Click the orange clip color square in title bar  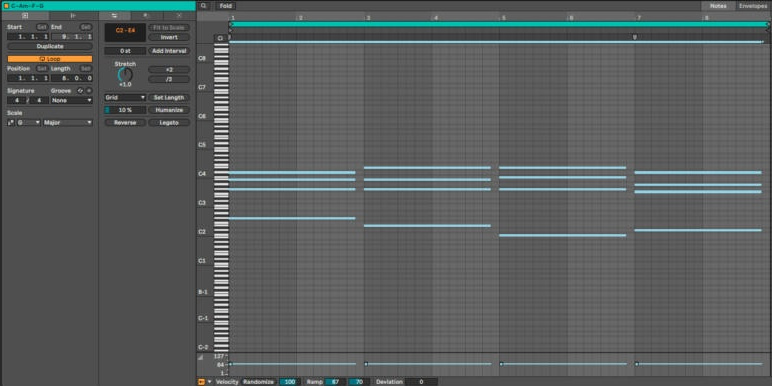click(6, 6)
